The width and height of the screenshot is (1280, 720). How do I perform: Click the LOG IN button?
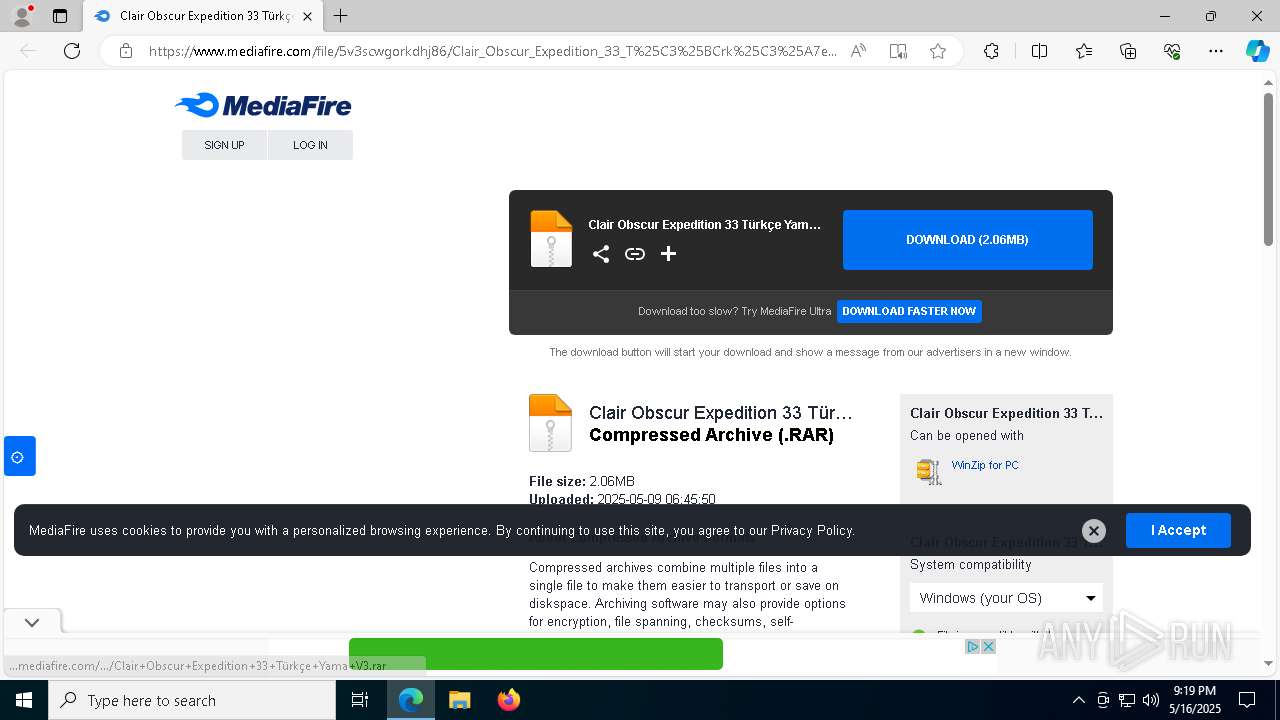tap(310, 145)
